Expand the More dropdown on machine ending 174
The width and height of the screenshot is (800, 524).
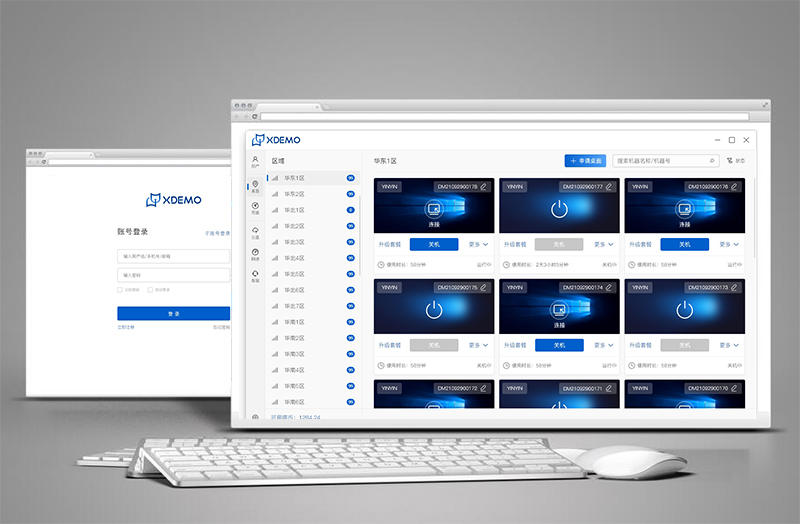click(604, 345)
